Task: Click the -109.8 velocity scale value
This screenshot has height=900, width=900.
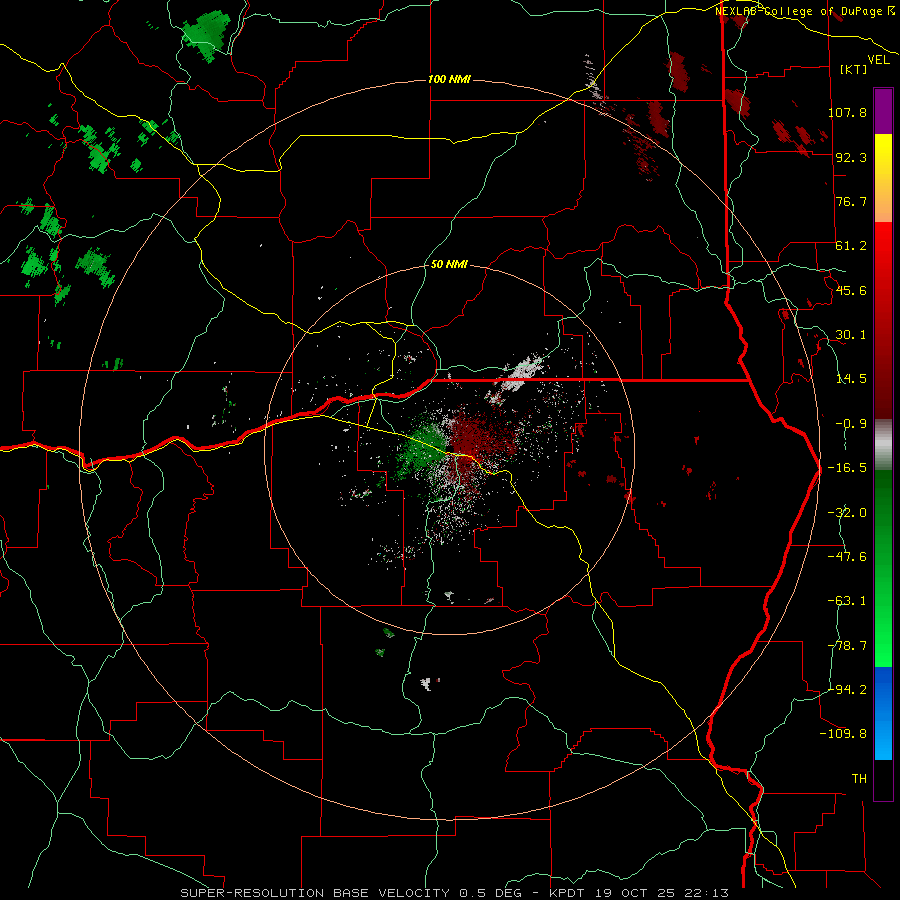Action: tap(843, 734)
